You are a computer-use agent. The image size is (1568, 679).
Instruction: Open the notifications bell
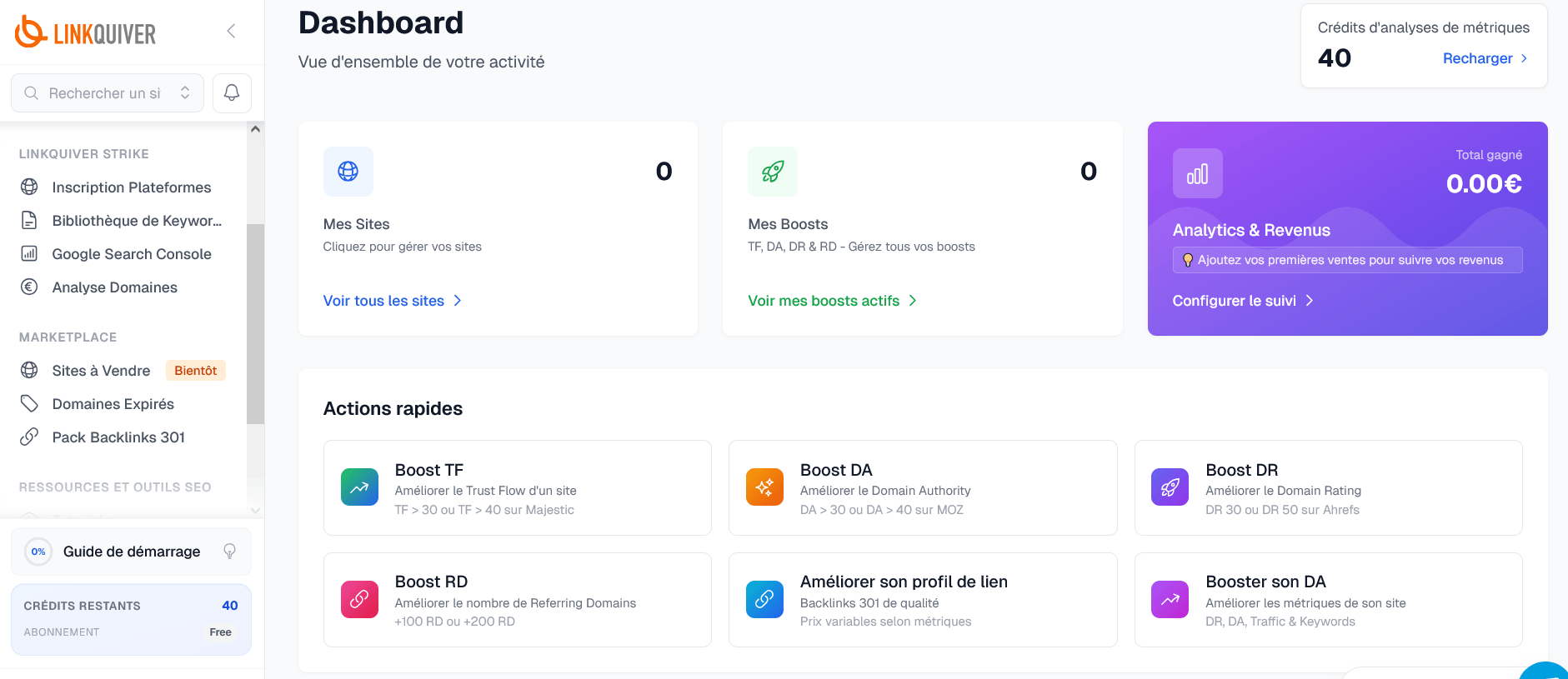click(232, 92)
